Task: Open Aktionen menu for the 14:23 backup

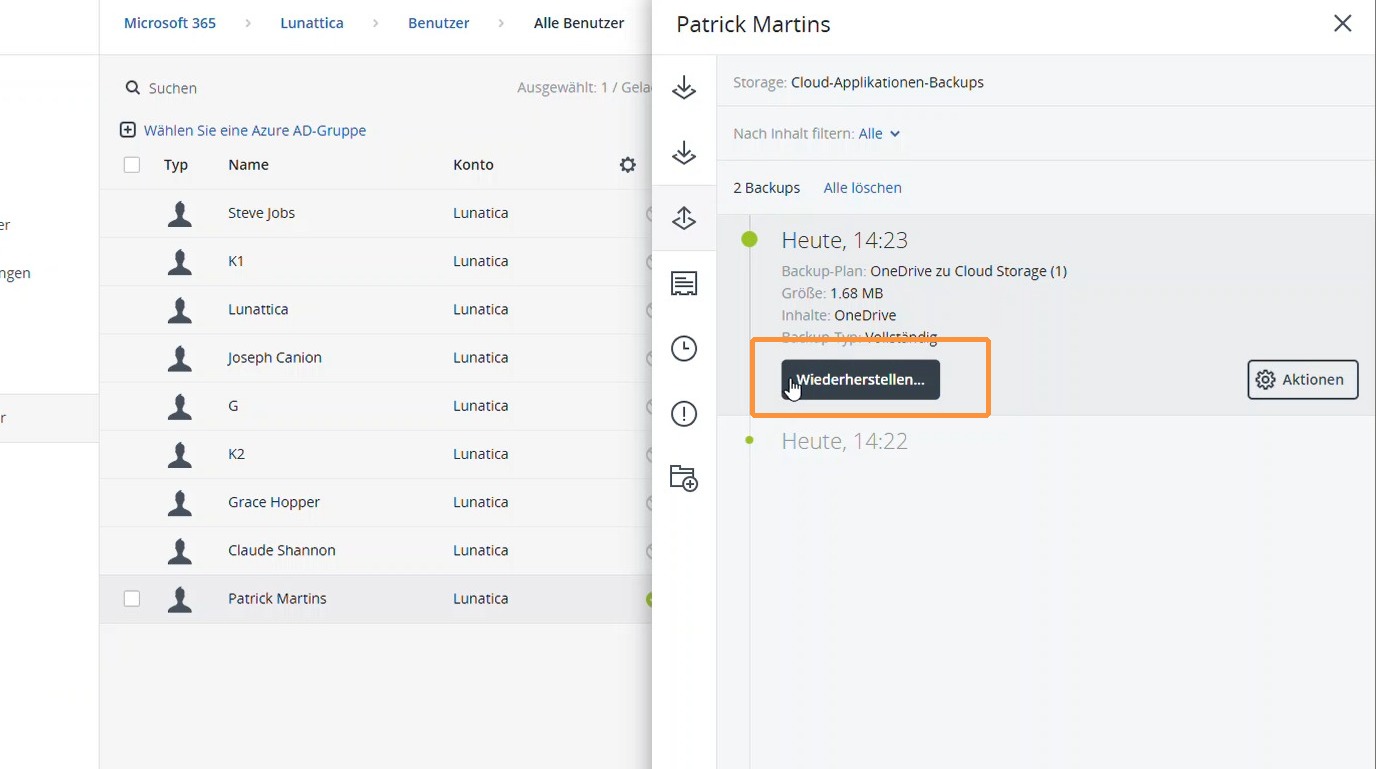Action: (x=1303, y=380)
